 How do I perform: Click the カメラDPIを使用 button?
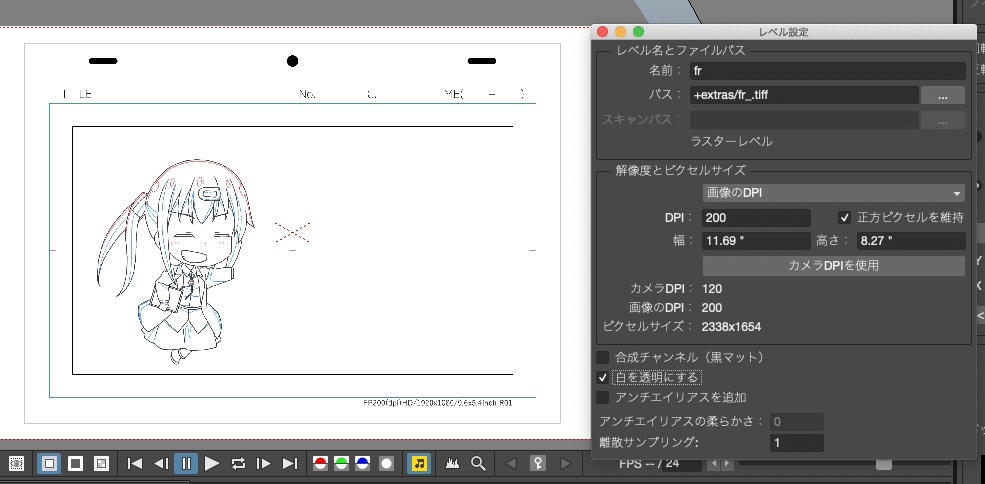834,265
